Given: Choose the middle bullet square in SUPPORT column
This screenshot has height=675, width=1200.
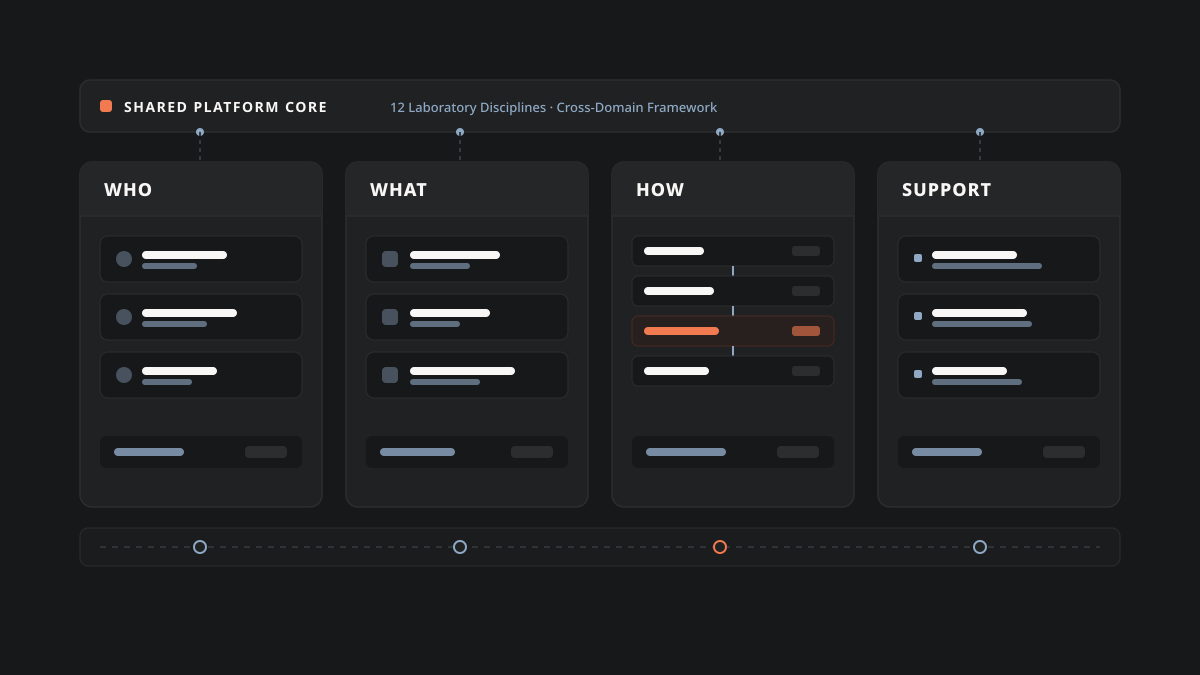Looking at the screenshot, I should (x=918, y=316).
